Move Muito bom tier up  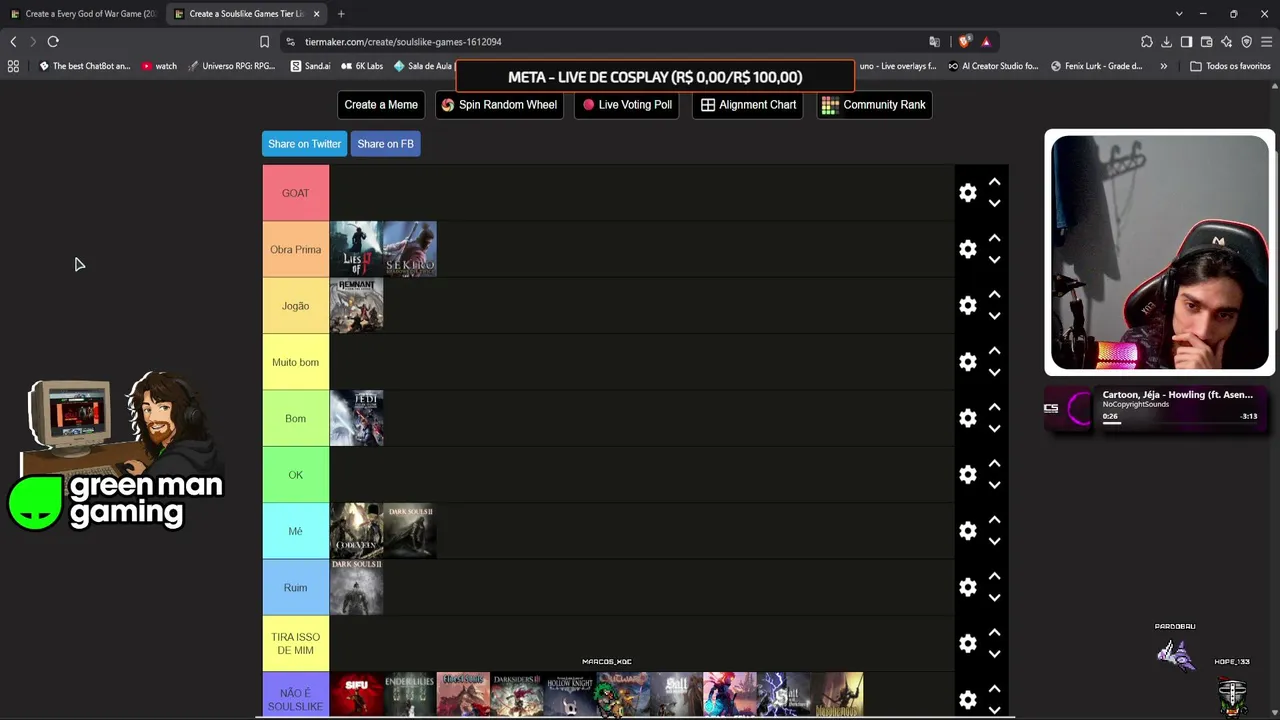(x=994, y=351)
